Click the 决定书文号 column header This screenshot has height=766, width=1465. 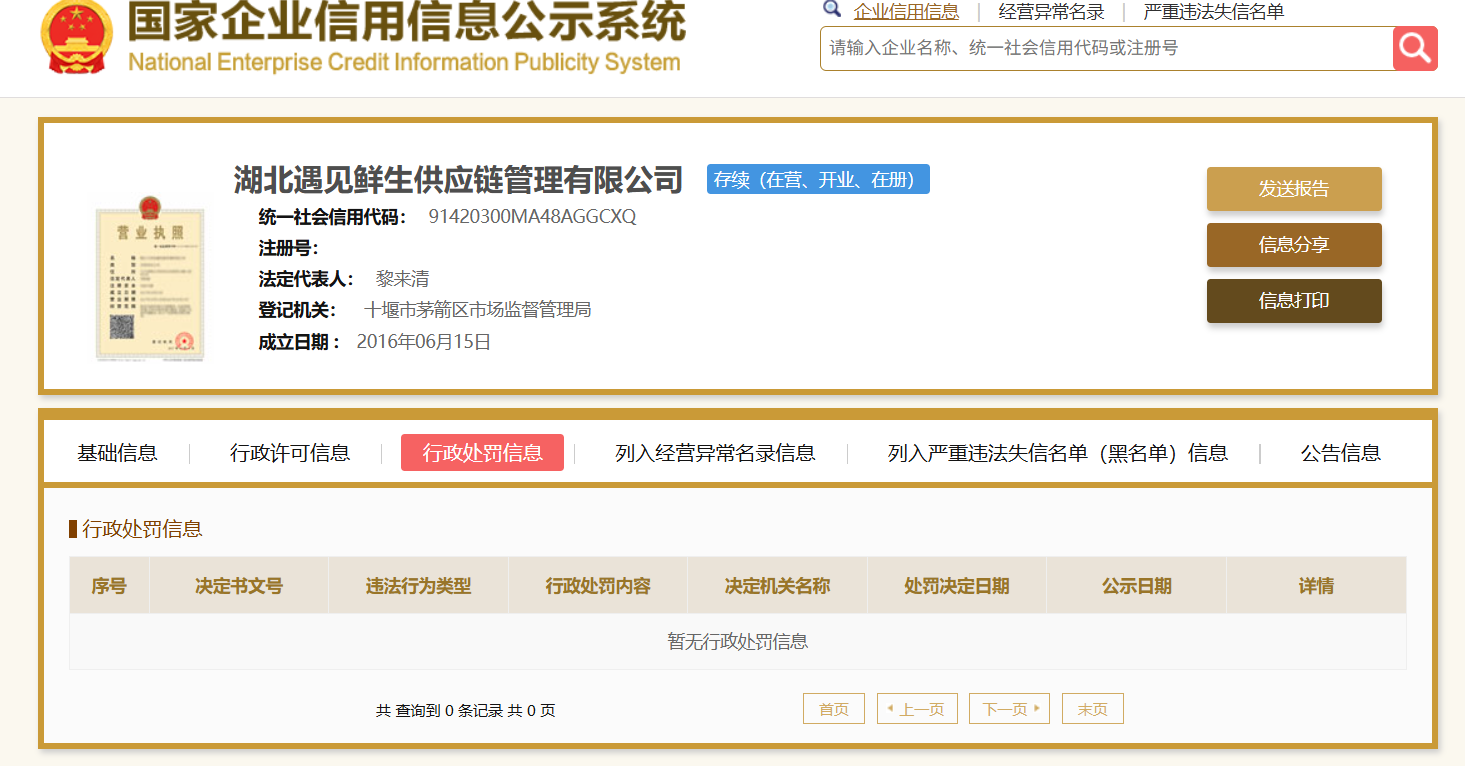[239, 586]
